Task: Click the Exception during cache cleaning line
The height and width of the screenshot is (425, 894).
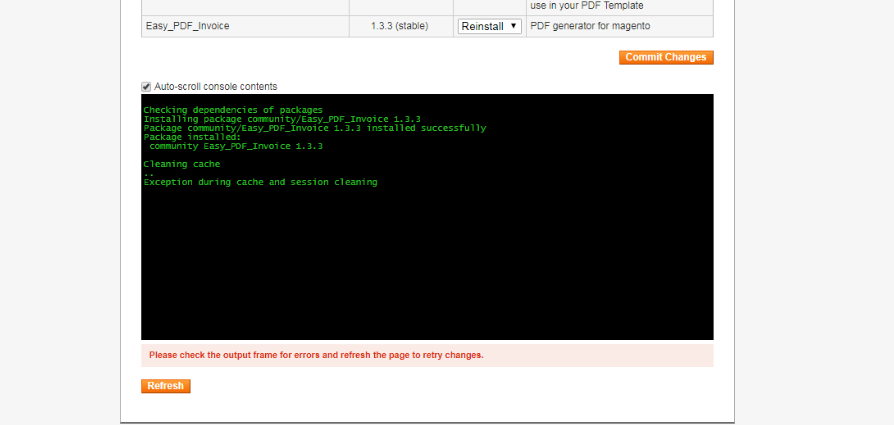Action: pos(260,182)
